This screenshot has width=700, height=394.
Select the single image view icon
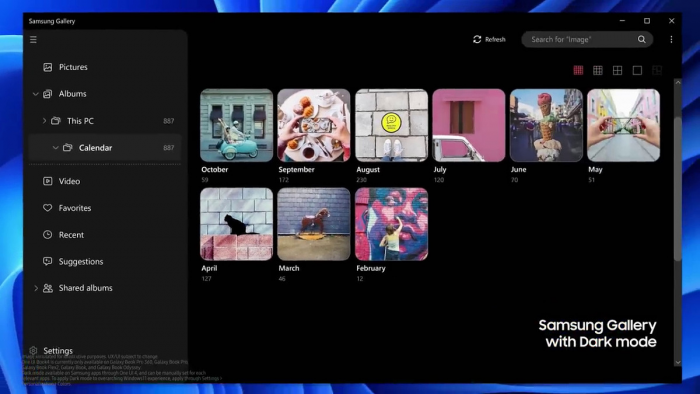point(637,70)
